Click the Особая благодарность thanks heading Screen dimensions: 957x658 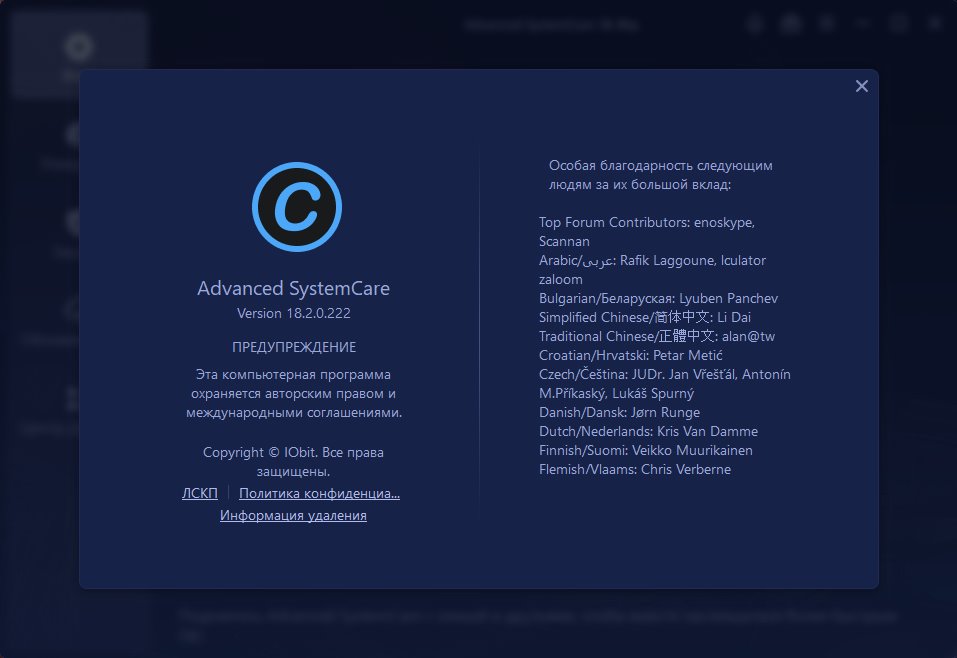tap(660, 166)
